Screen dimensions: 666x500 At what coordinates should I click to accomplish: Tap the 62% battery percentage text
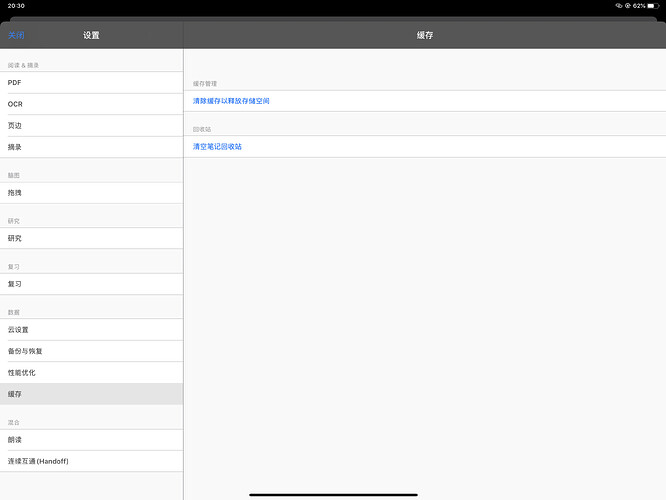coord(639,6)
